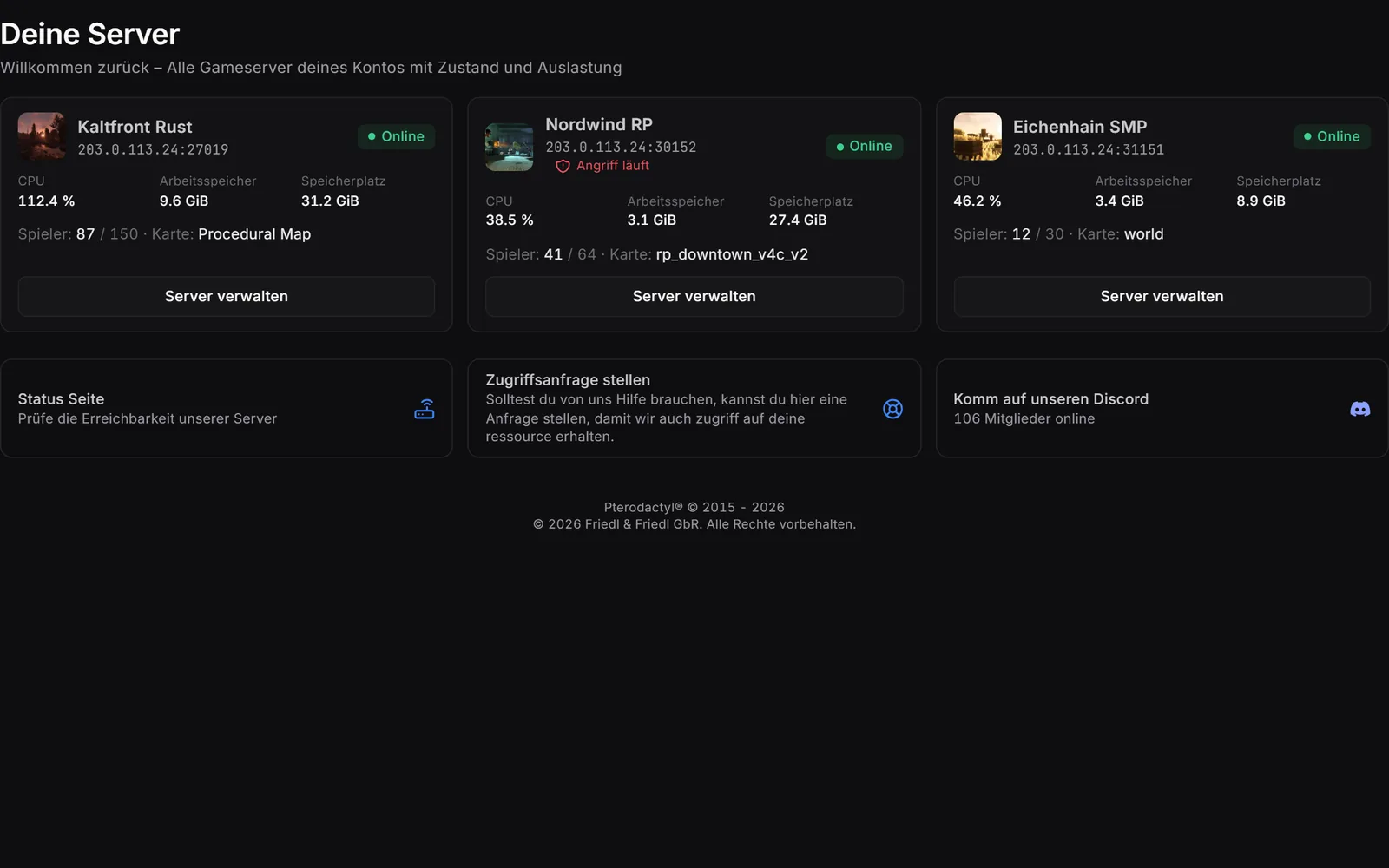The image size is (1389, 868).
Task: Click the status page router icon
Action: click(425, 409)
